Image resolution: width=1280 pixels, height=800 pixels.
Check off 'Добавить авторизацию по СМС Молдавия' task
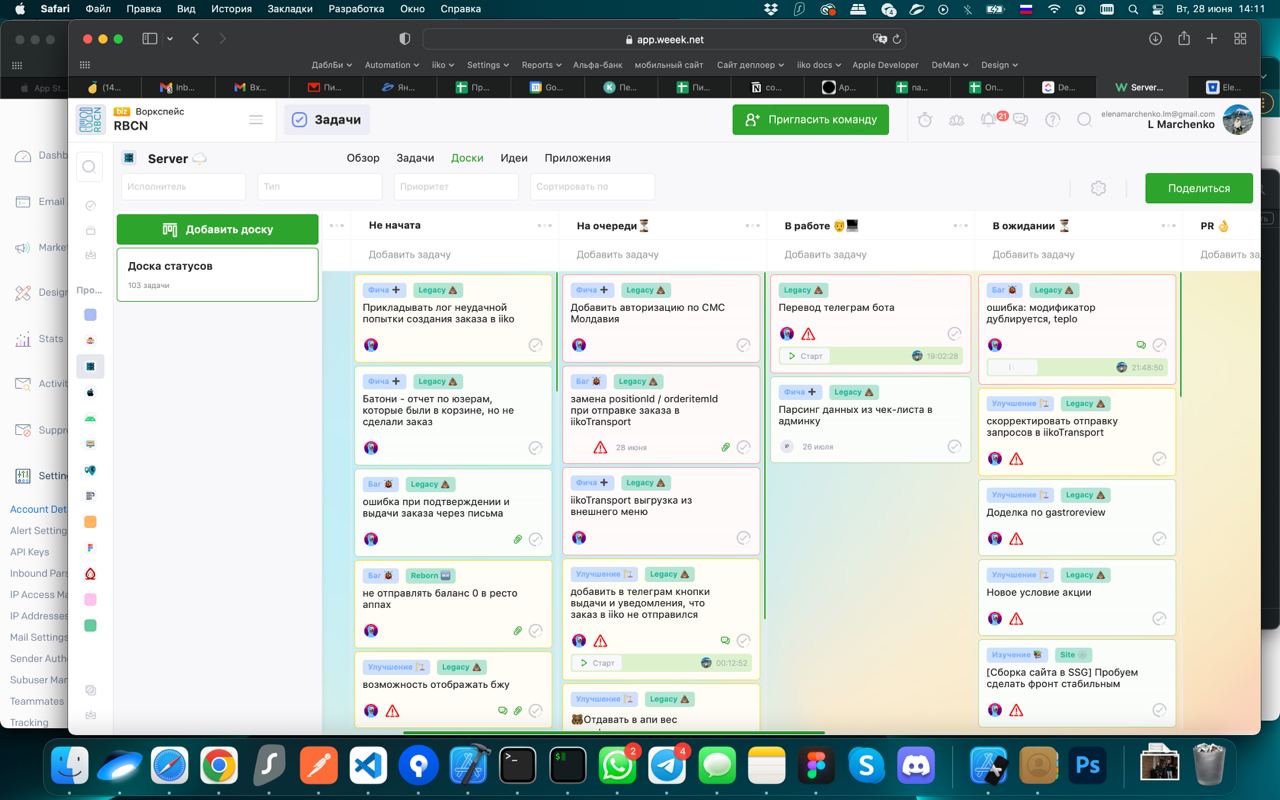pyautogui.click(x=743, y=345)
